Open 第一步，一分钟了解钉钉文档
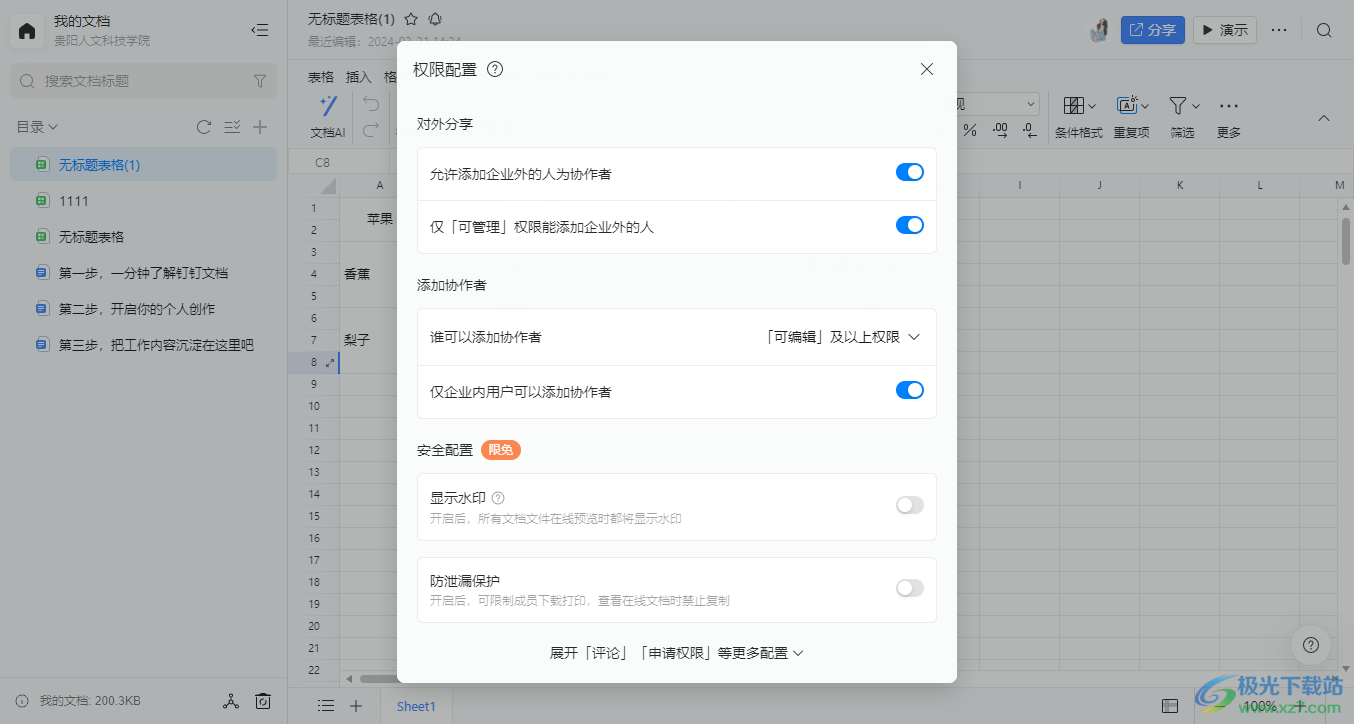 143,273
